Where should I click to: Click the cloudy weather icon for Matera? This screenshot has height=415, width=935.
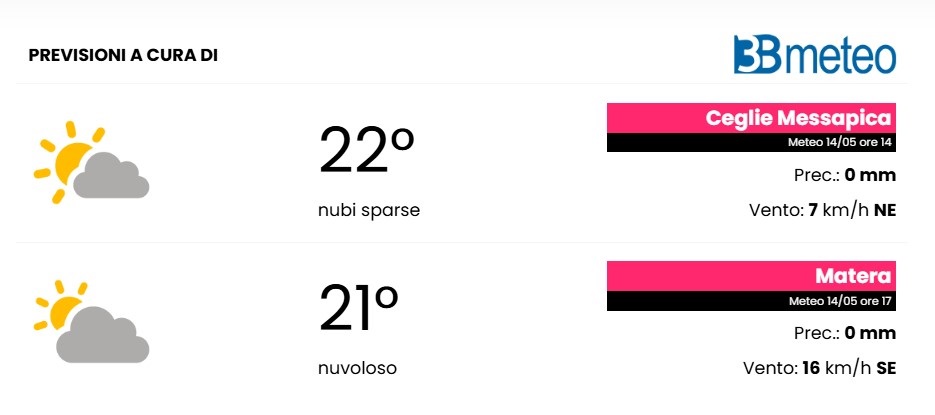(91, 321)
